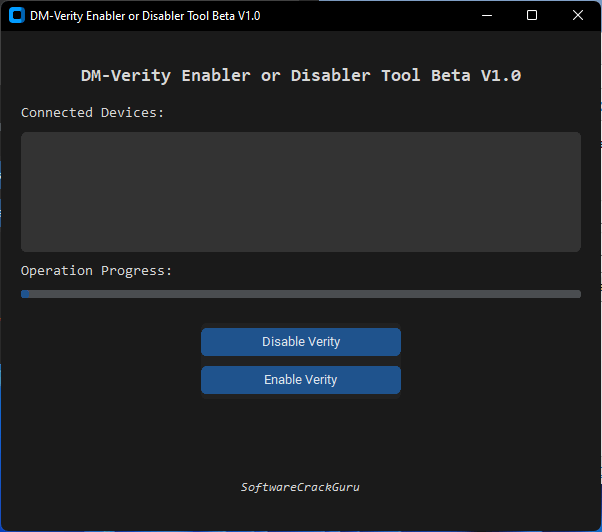Image resolution: width=602 pixels, height=532 pixels.
Task: Click the app icon in the title bar
Action: click(17, 15)
